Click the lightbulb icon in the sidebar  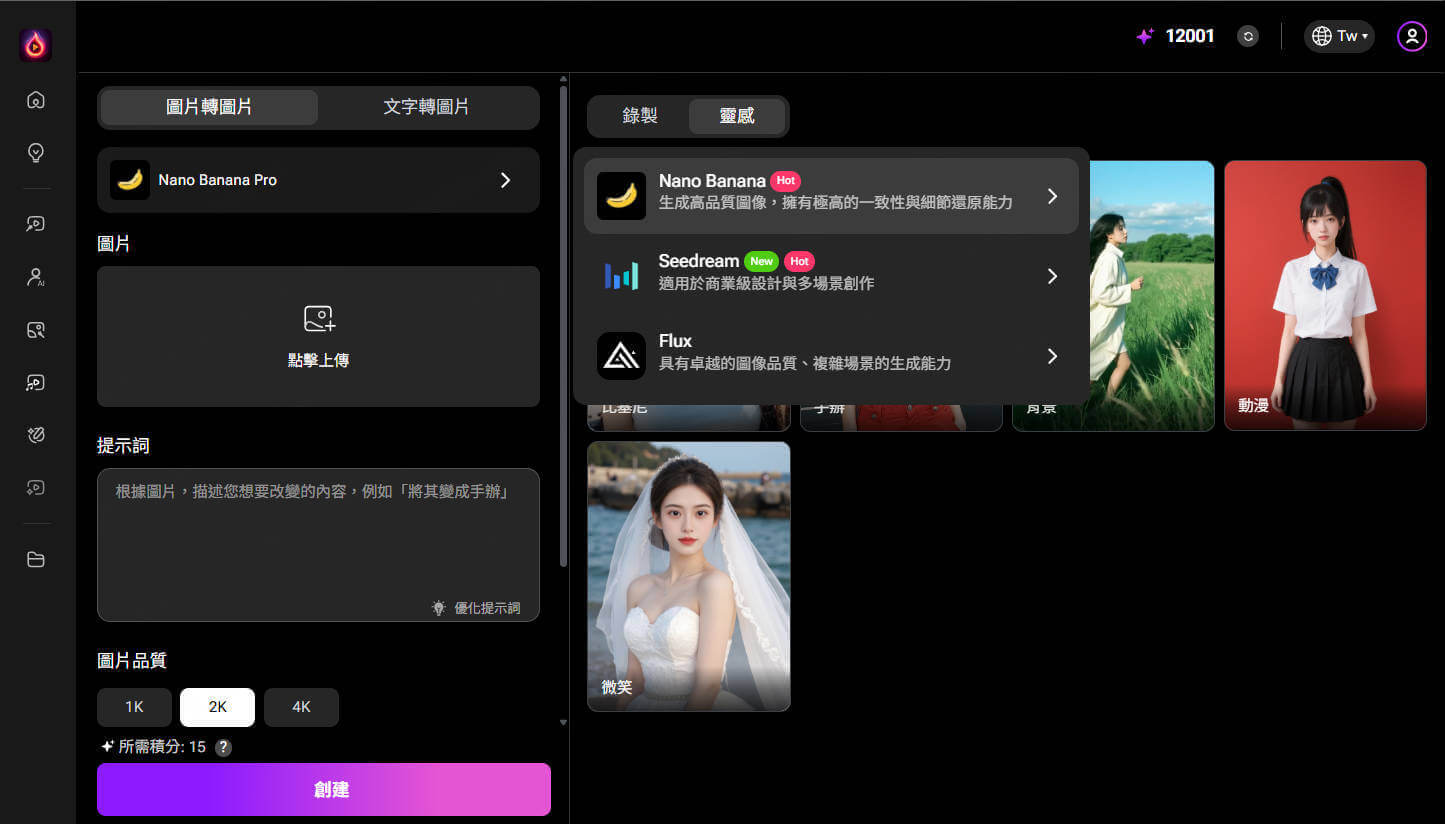coord(36,153)
